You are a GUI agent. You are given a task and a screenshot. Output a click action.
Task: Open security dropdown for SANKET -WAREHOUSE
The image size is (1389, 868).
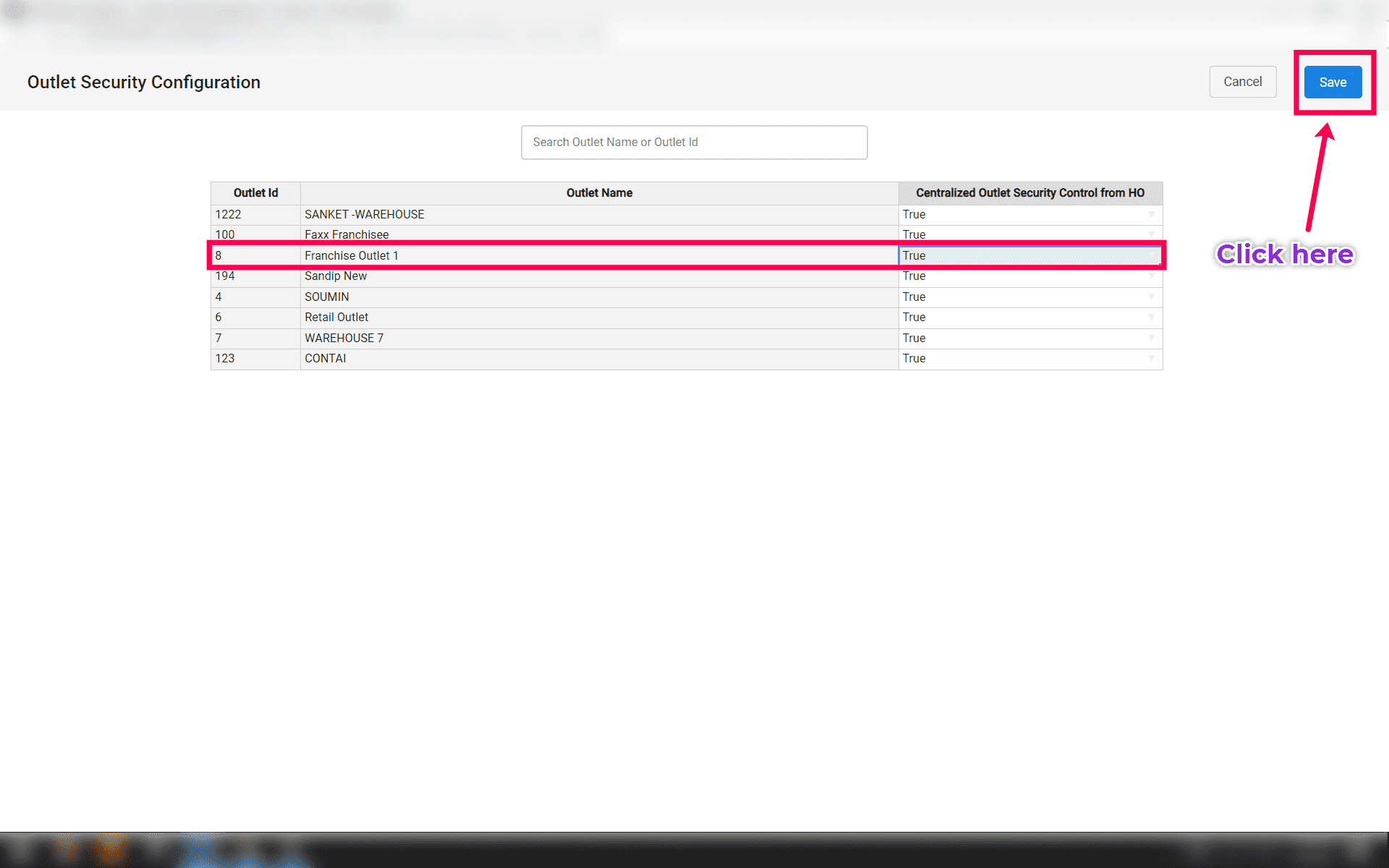point(1151,215)
